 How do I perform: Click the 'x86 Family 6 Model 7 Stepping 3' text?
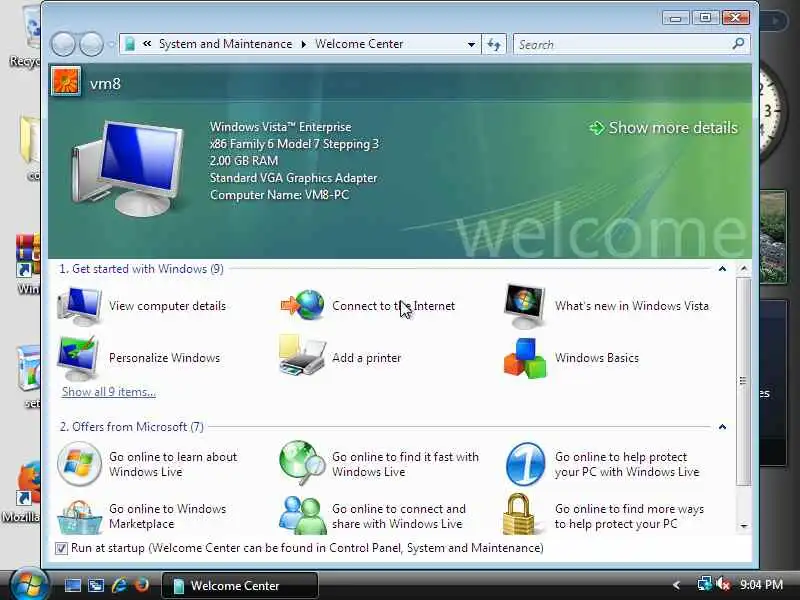pos(294,144)
